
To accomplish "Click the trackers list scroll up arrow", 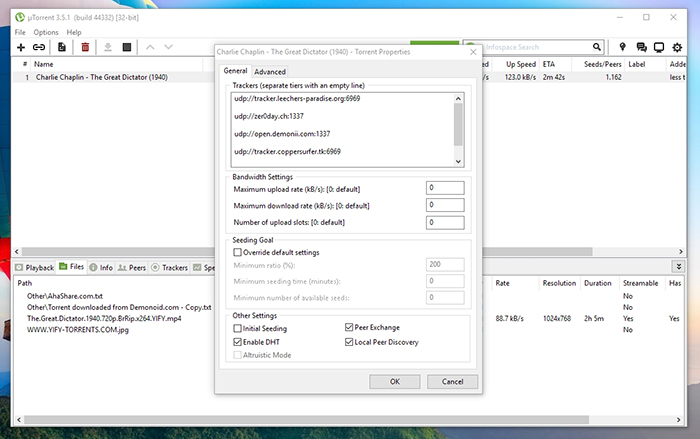I will point(458,98).
